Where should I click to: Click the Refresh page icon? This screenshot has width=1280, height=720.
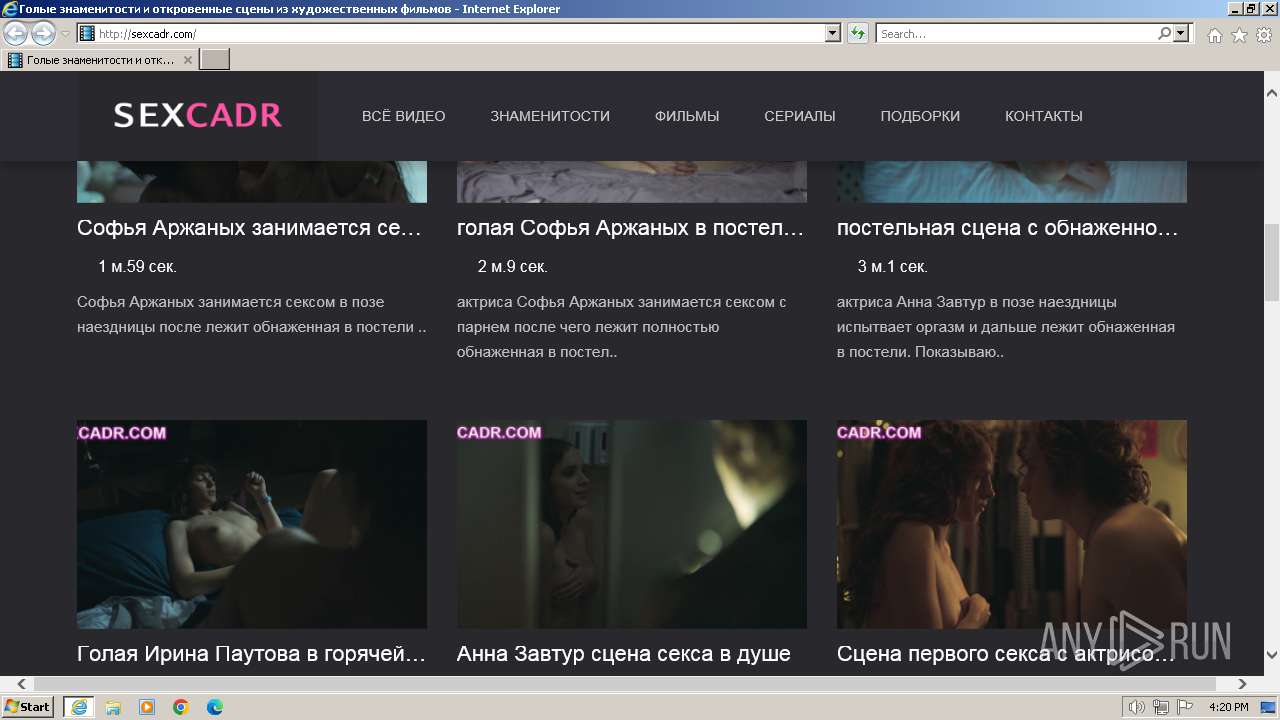(857, 33)
